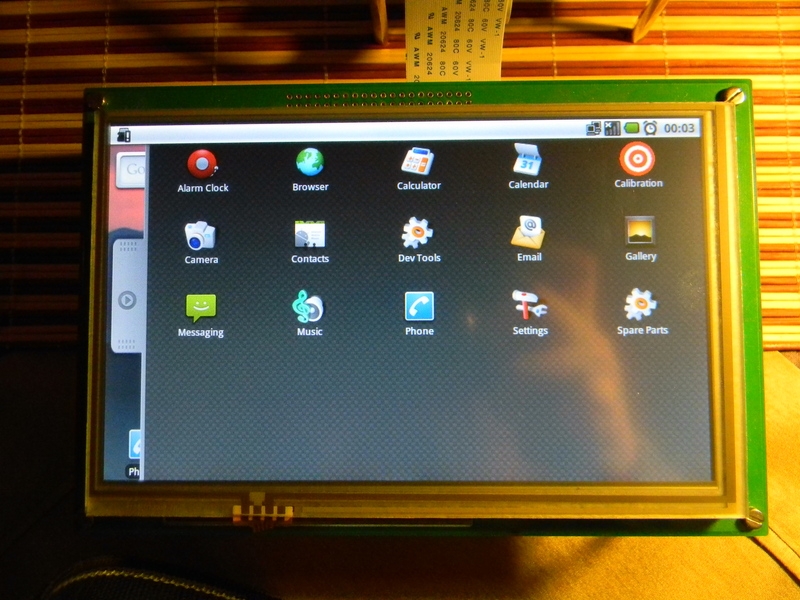Open the Contacts app
The width and height of the screenshot is (800, 600).
pyautogui.click(x=310, y=242)
